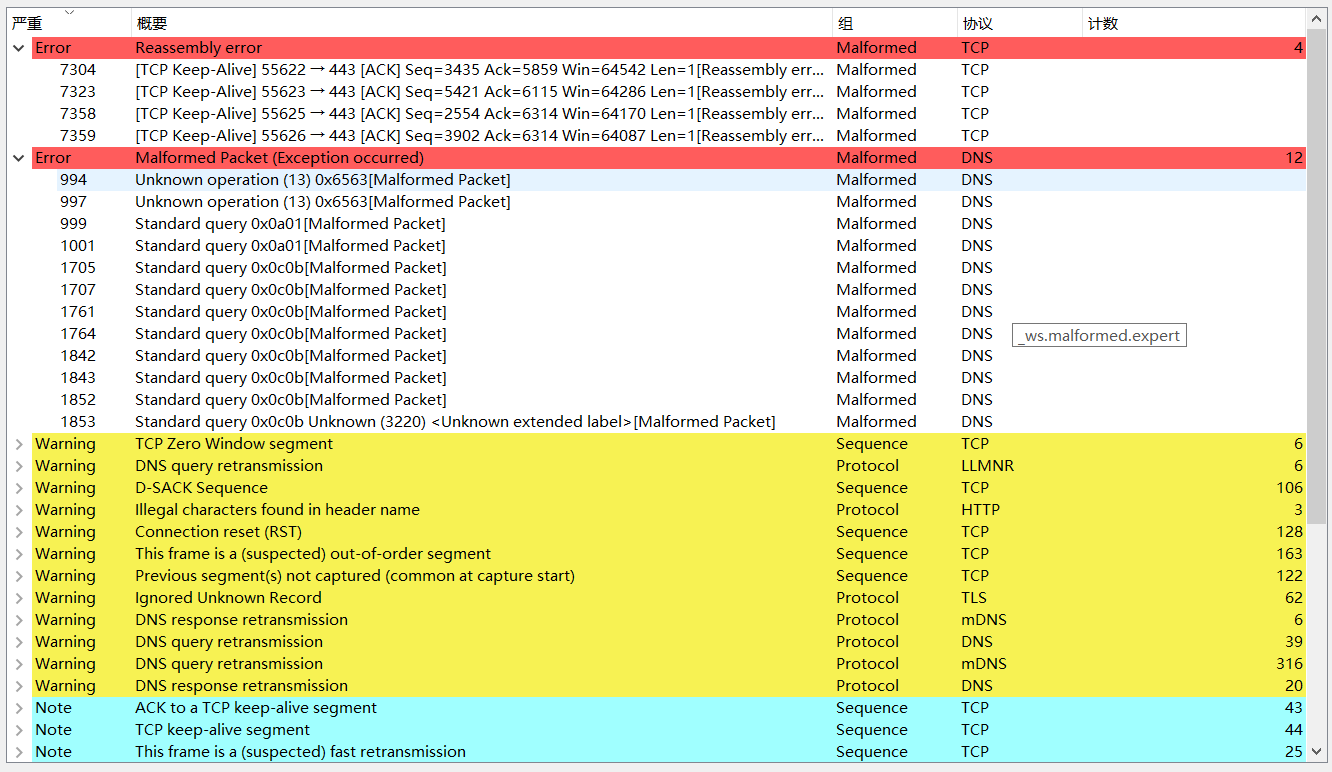1332x772 pixels.
Task: Collapse the Malformed Packet error group
Action: [x=18, y=157]
